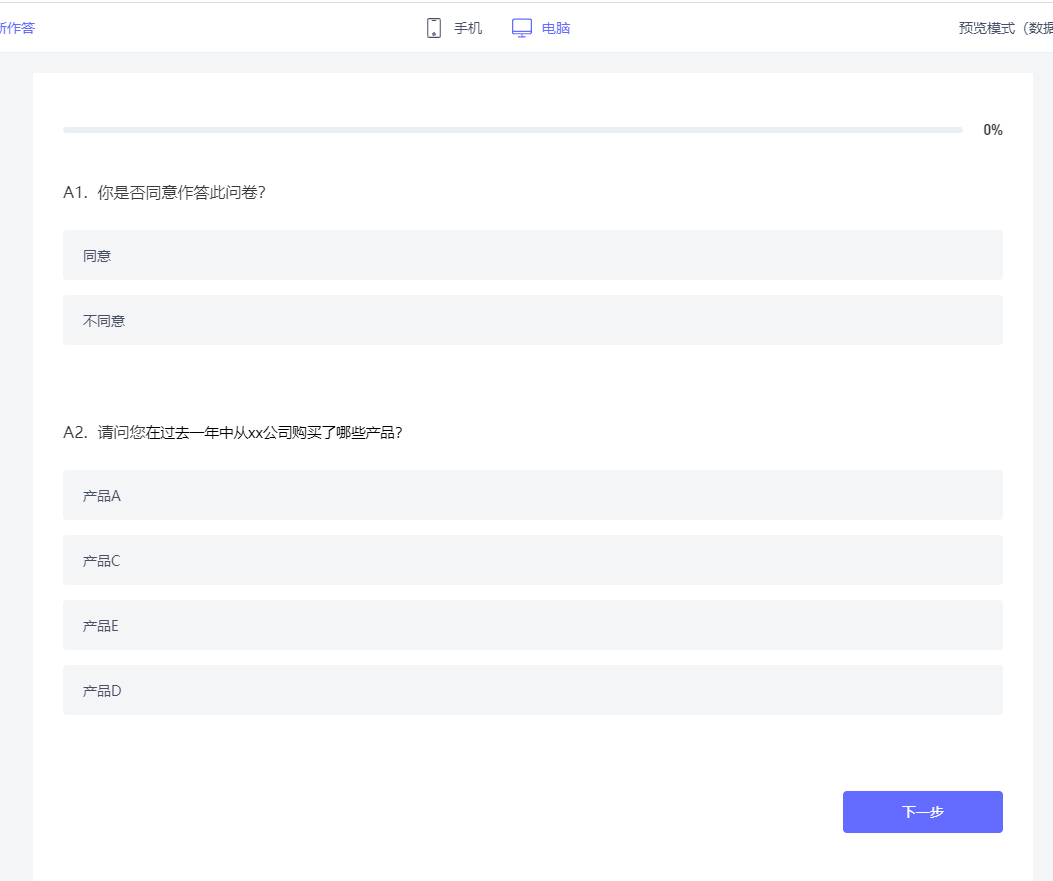Switch to the 手机 preview tab

pos(467,28)
